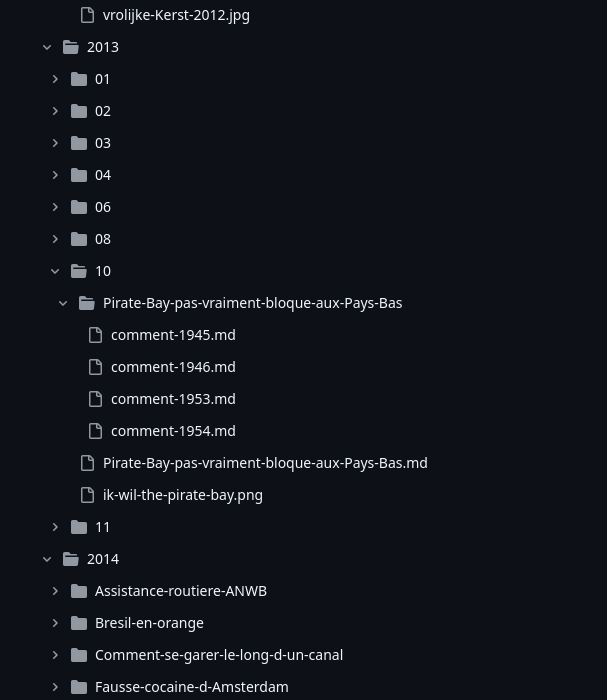Open comment-1954.md file
The image size is (607, 700).
(x=173, y=431)
